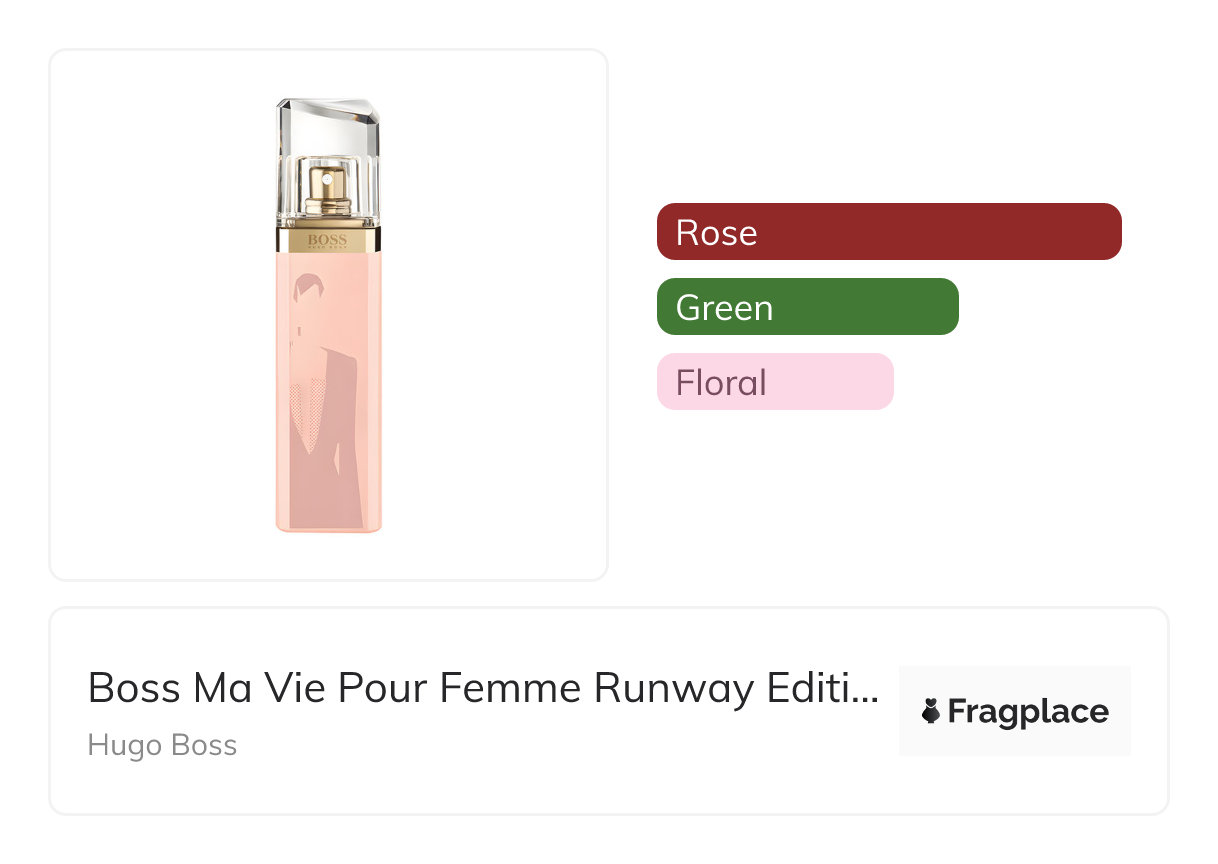
Task: Click the BOSS logo on the gold band
Action: tap(327, 240)
